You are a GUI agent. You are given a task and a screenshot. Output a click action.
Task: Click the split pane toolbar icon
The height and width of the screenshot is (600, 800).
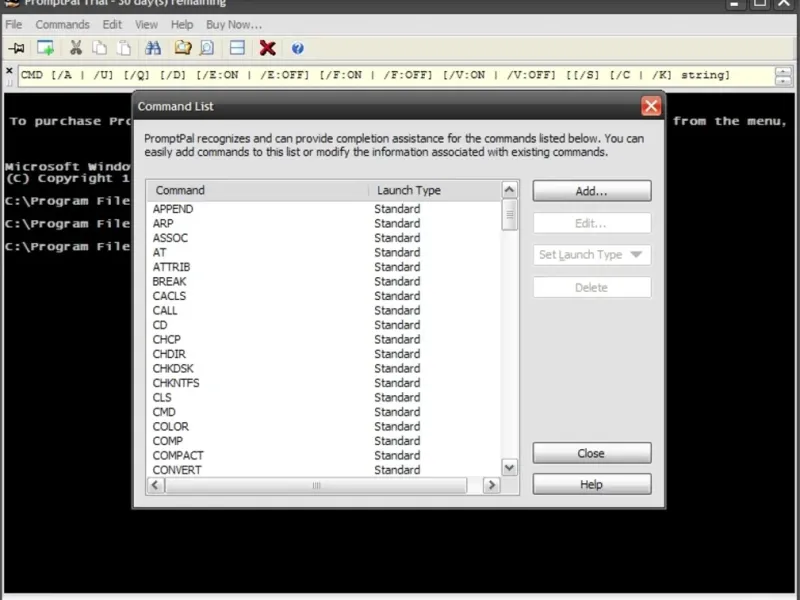point(237,48)
